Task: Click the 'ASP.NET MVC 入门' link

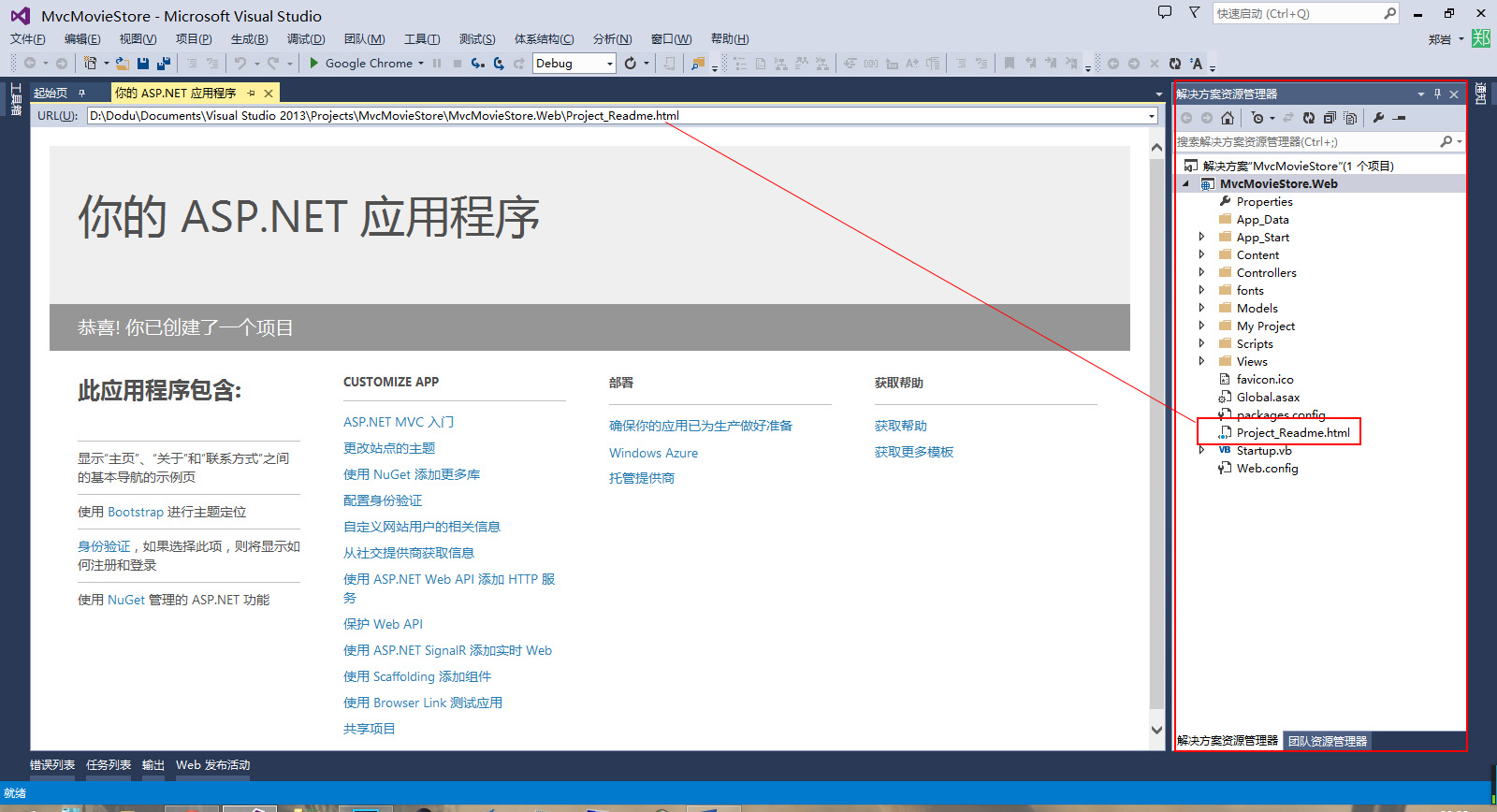Action: 399,422
